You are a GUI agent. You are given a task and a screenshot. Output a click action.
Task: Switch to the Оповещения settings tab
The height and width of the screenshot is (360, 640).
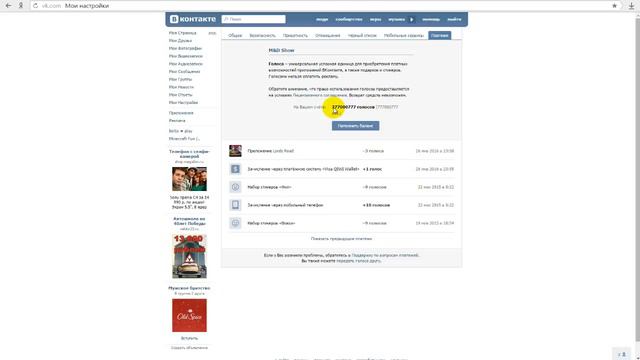point(328,36)
